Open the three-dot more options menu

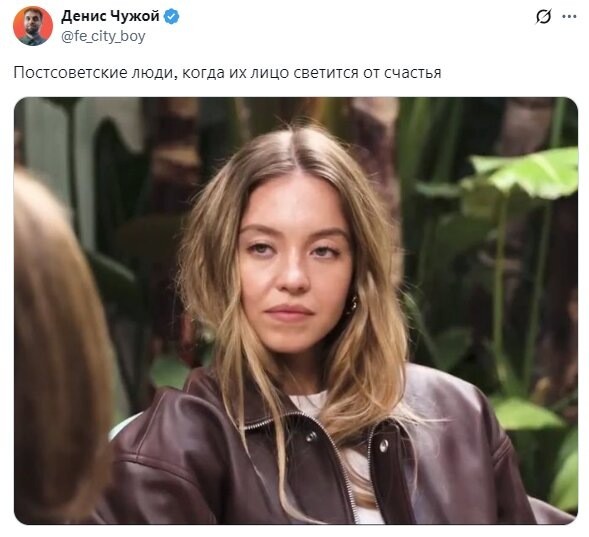[x=569, y=17]
